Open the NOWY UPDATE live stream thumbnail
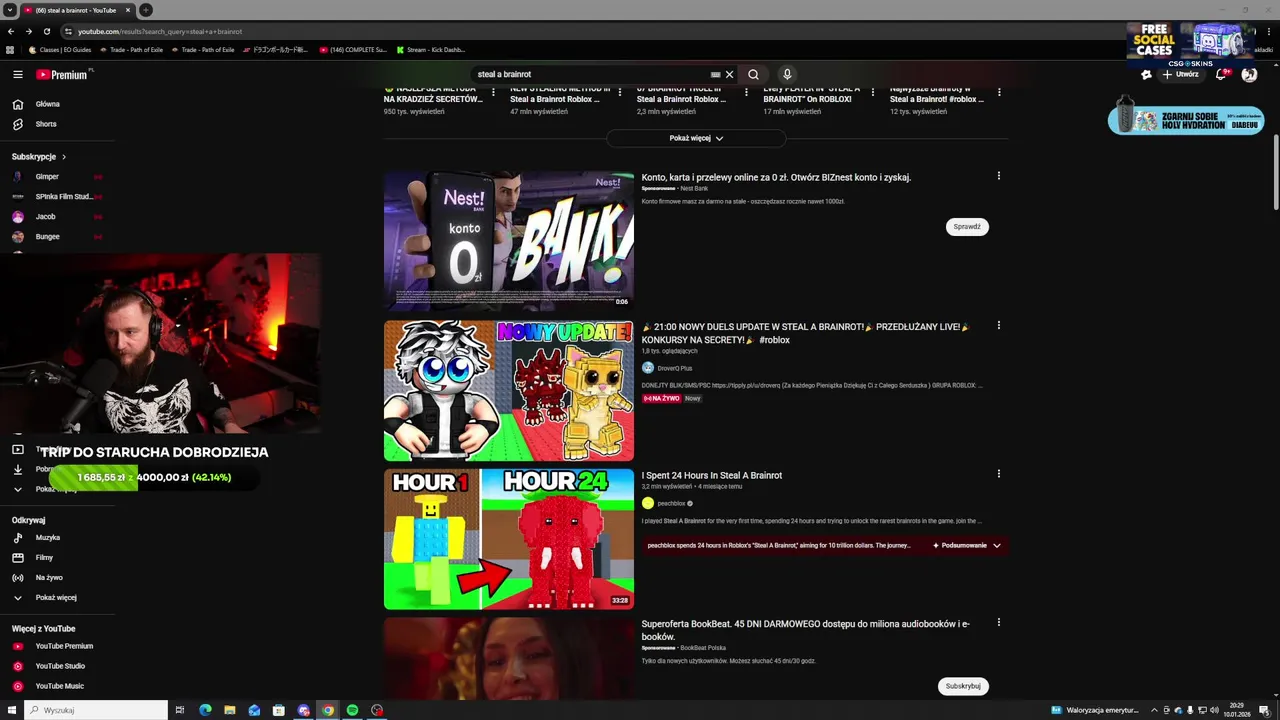This screenshot has height=720, width=1280. (508, 390)
